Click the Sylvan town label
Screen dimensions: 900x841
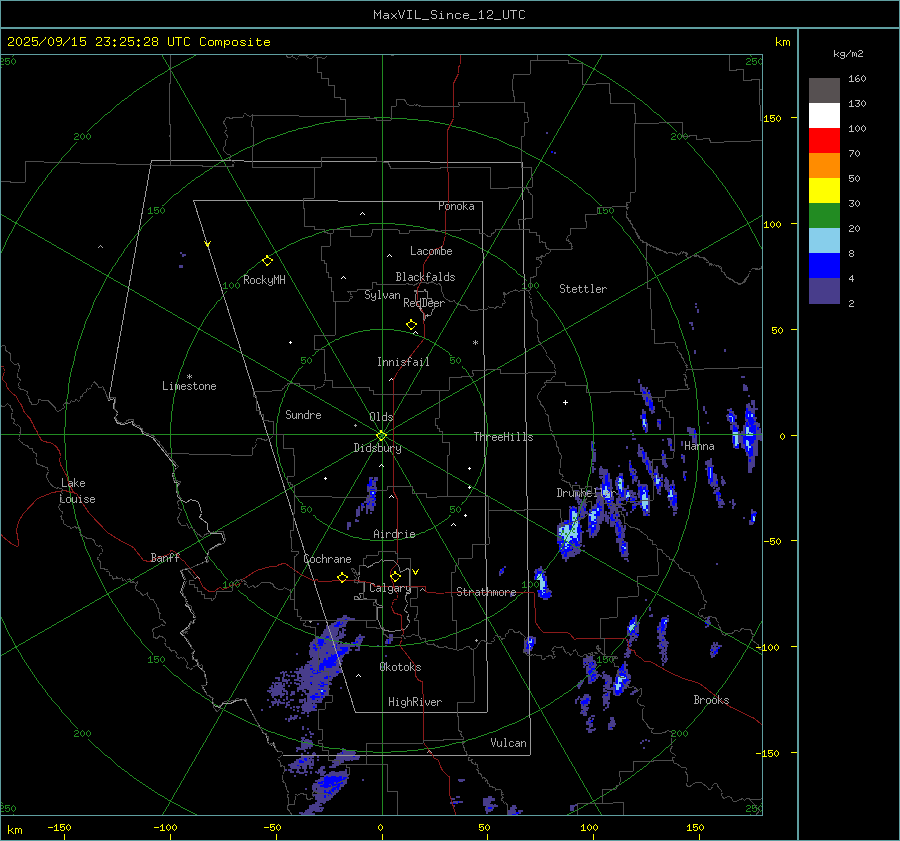coord(382,295)
